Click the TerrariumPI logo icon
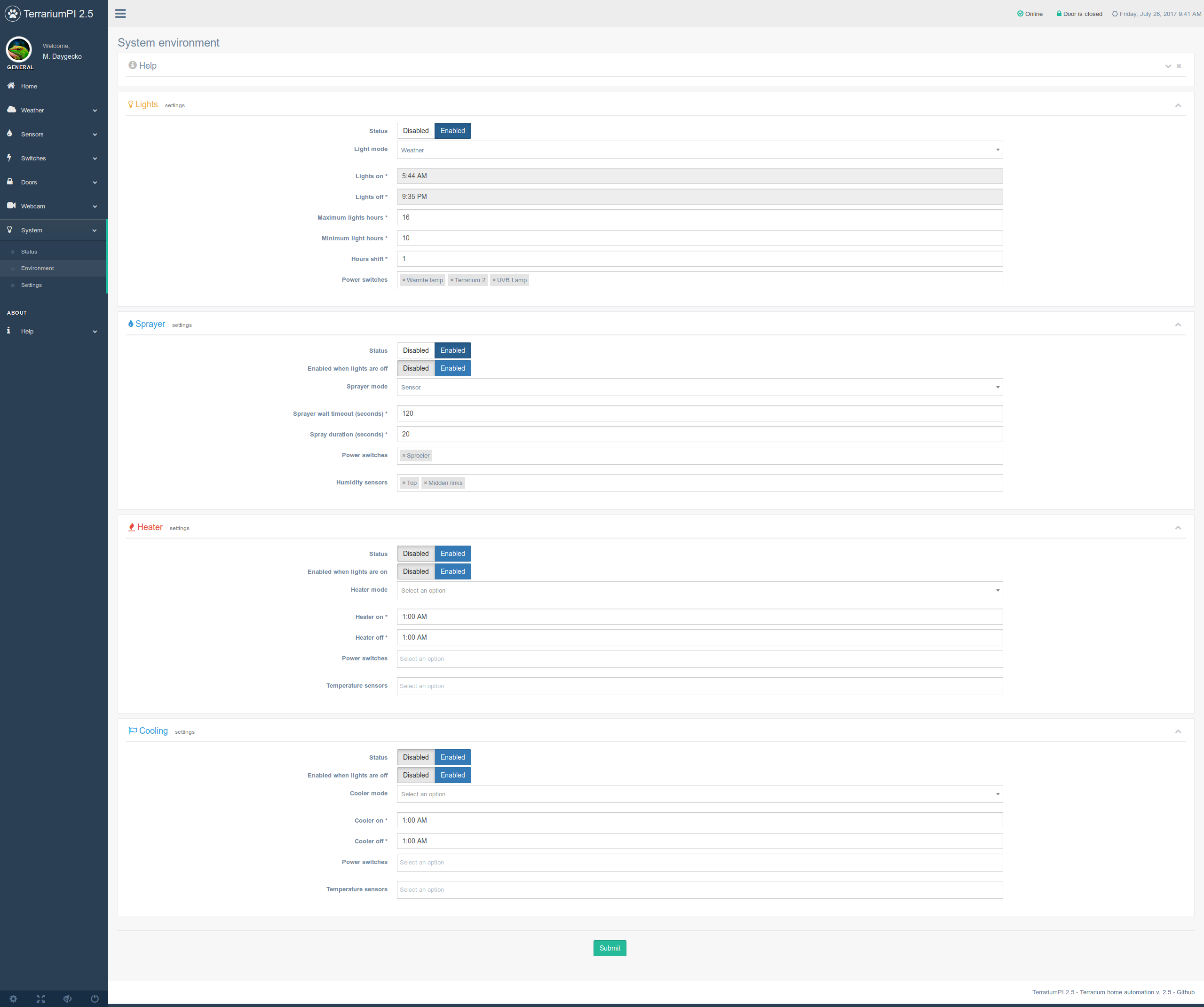 coord(12,13)
